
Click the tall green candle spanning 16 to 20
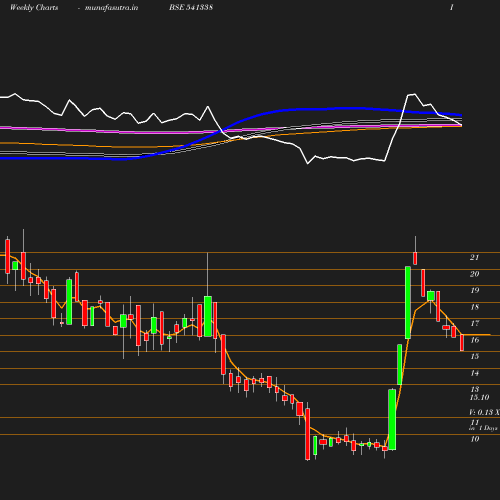click(408, 302)
